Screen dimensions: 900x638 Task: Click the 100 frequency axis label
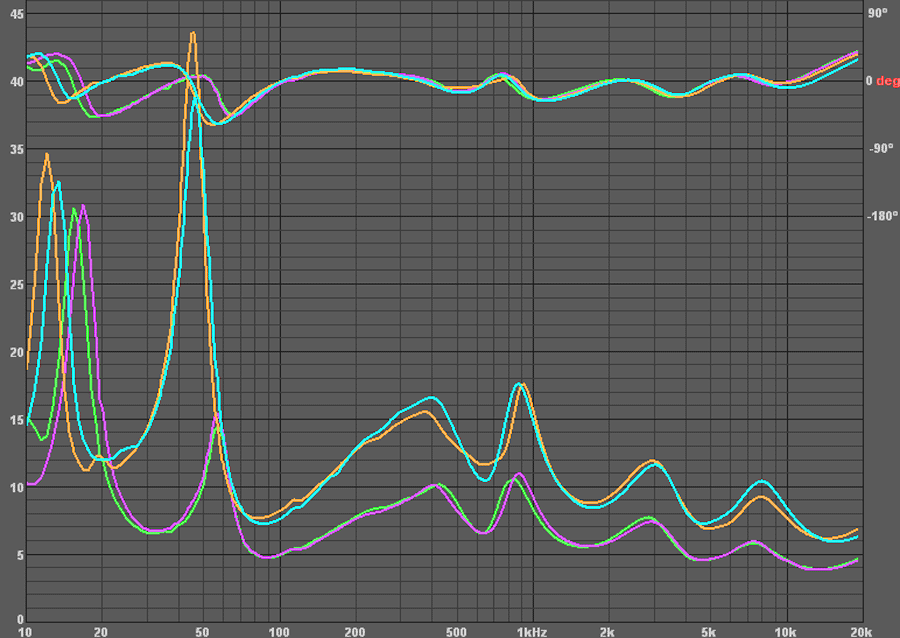(279, 632)
